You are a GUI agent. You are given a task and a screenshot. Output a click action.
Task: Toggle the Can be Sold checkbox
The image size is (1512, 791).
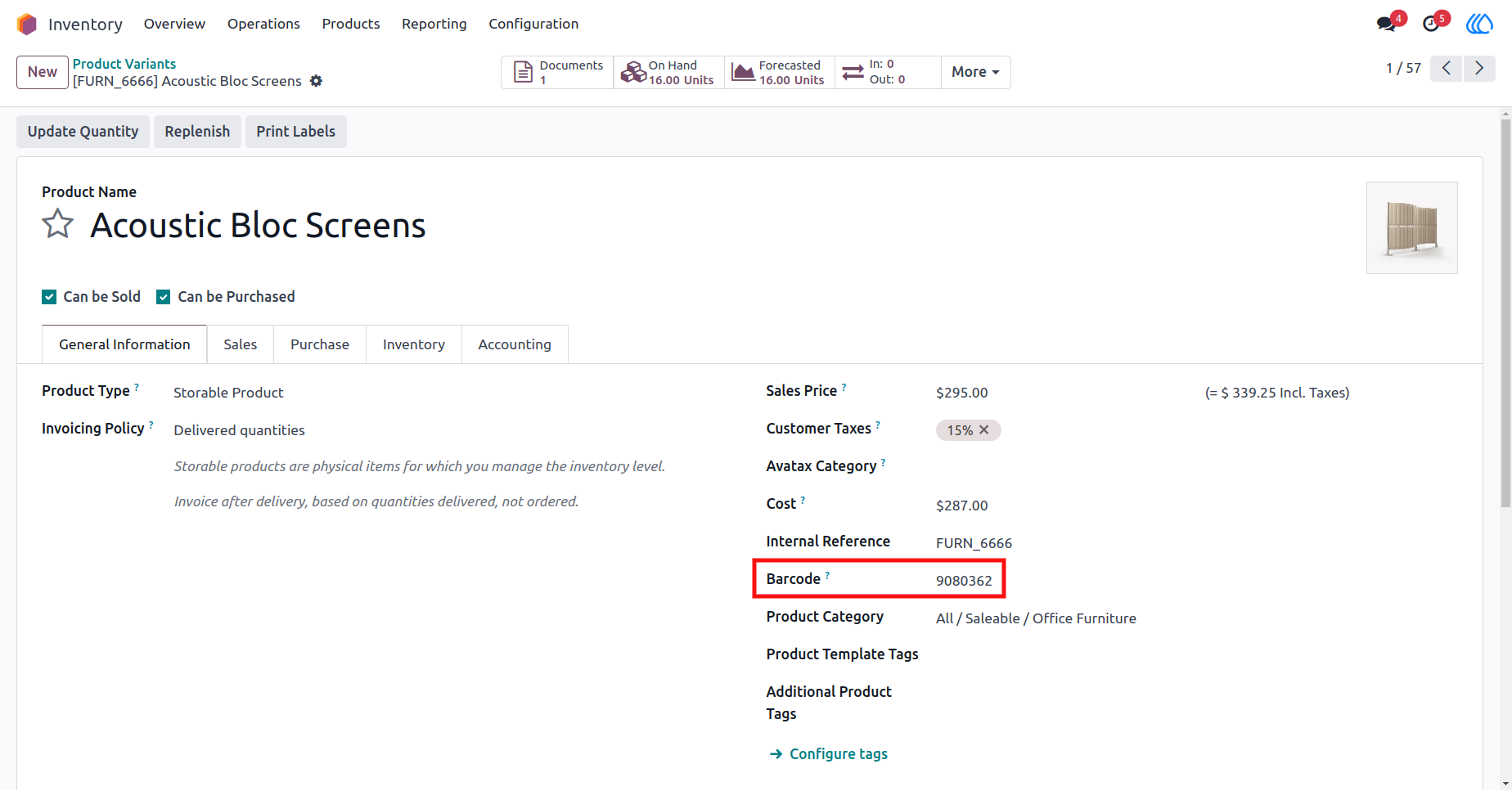point(49,297)
